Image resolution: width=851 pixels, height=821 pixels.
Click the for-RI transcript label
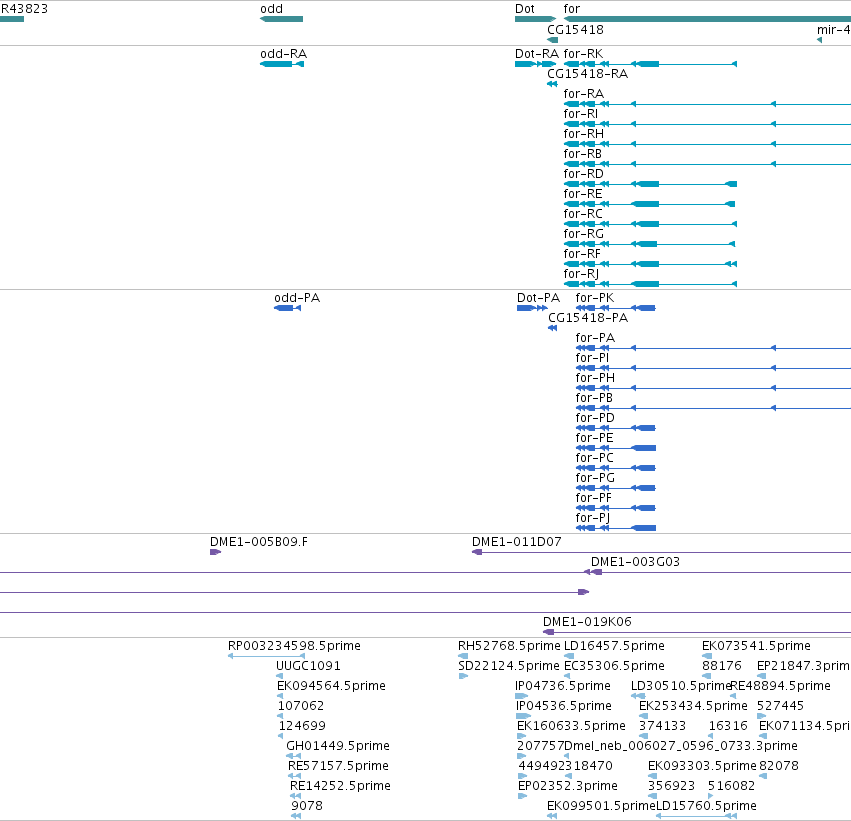580,114
